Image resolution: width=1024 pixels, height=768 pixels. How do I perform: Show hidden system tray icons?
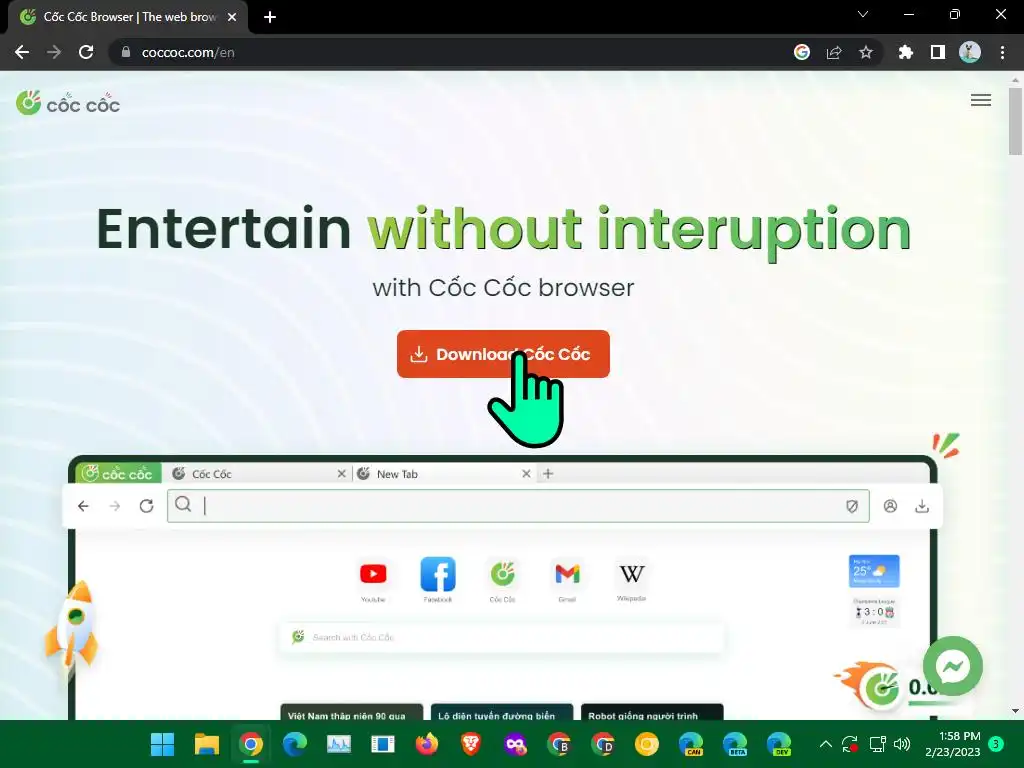tap(825, 744)
